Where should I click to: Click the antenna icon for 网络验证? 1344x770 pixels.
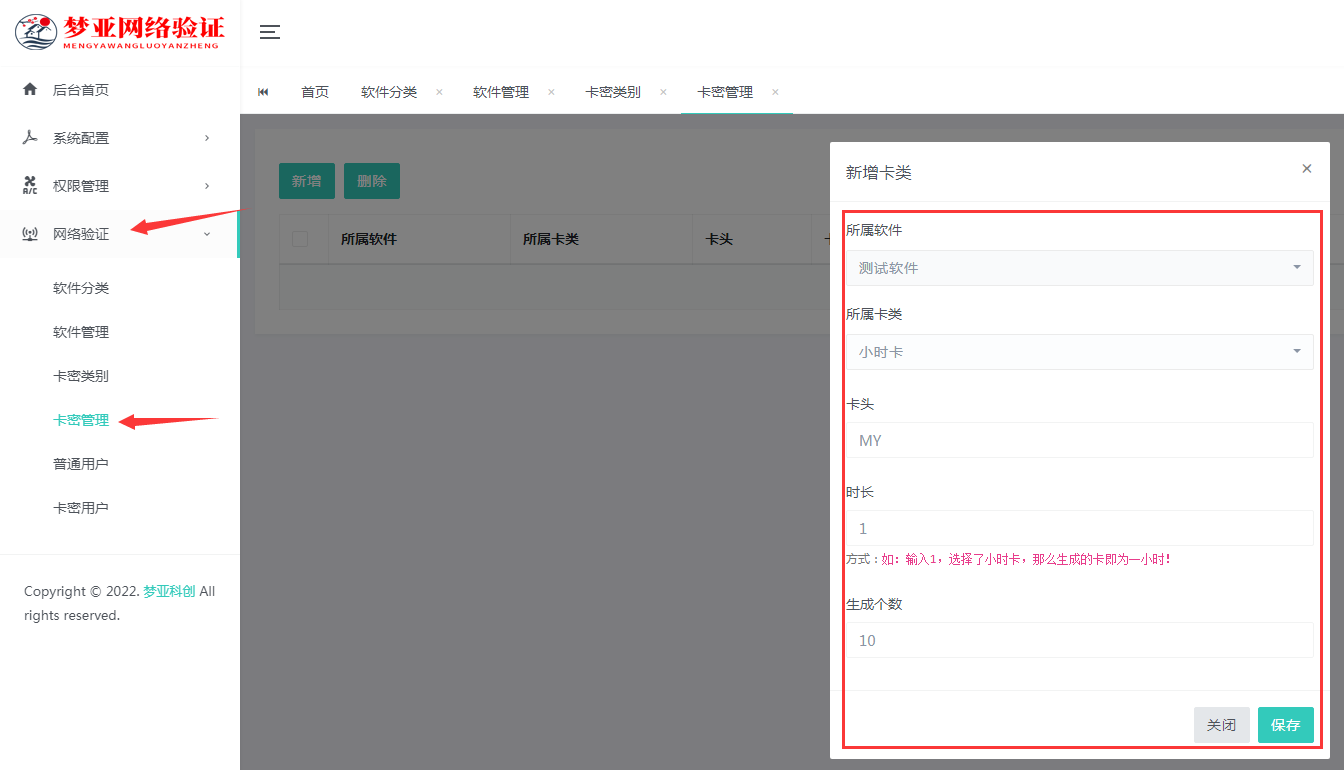[30, 233]
